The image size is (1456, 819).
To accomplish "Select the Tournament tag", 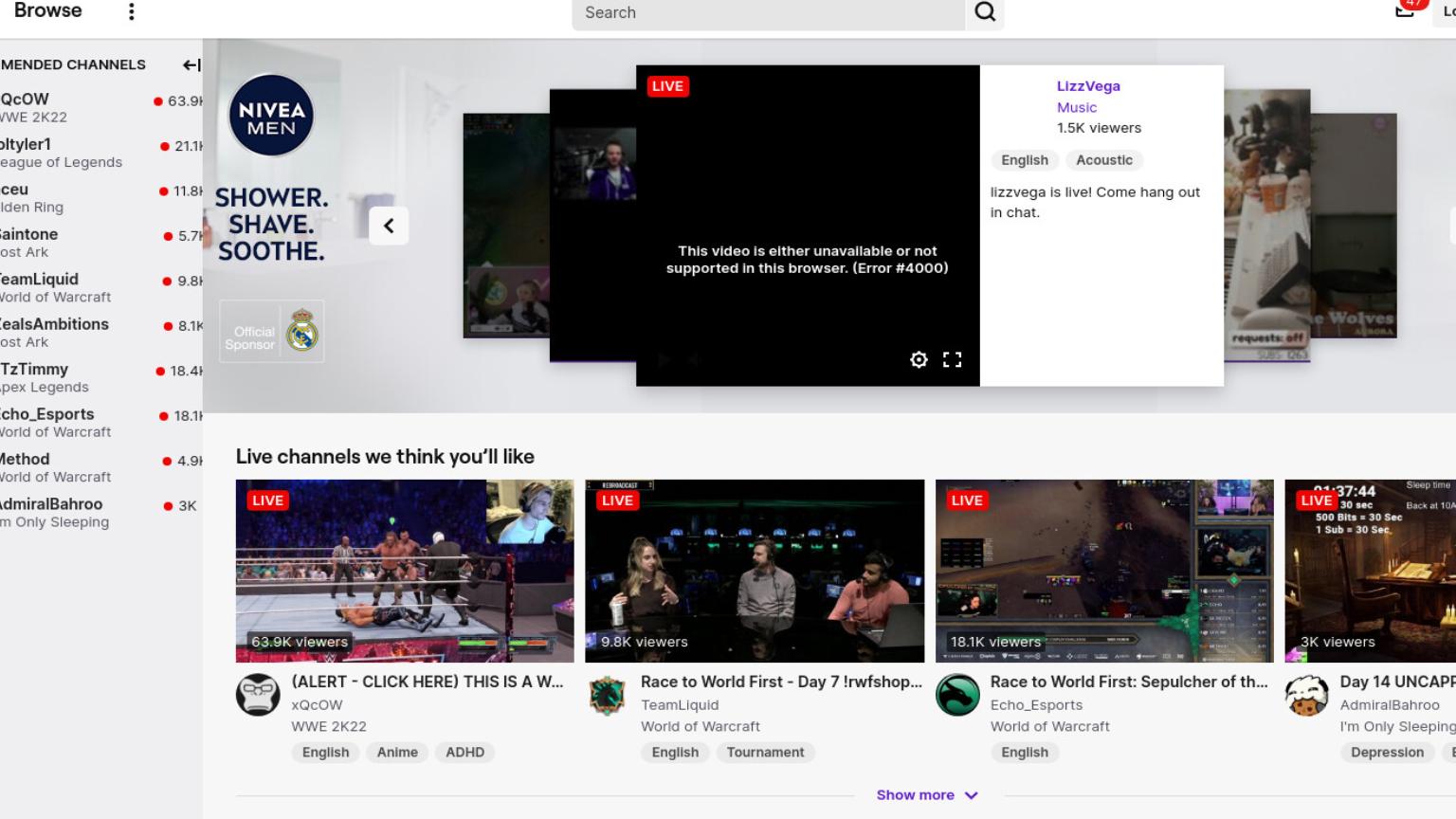I will [765, 753].
